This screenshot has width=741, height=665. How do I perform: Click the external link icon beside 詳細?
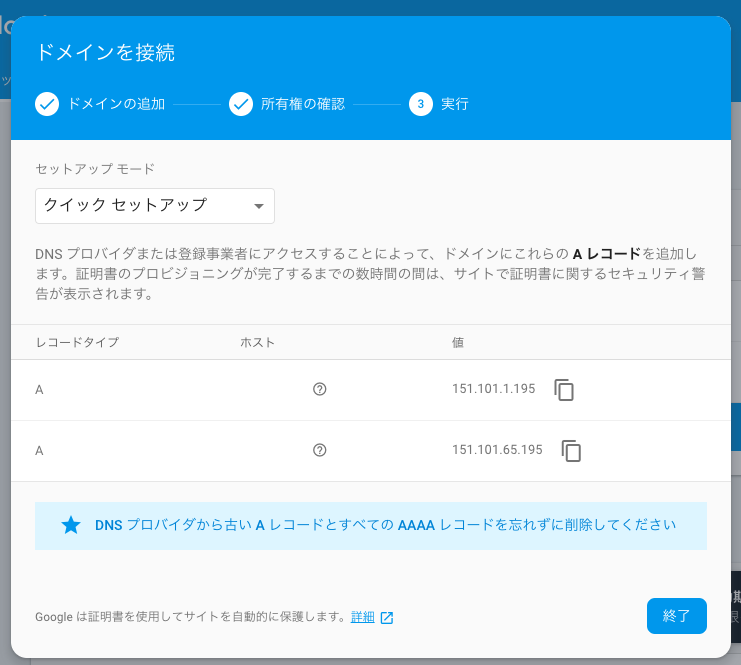coord(387,617)
